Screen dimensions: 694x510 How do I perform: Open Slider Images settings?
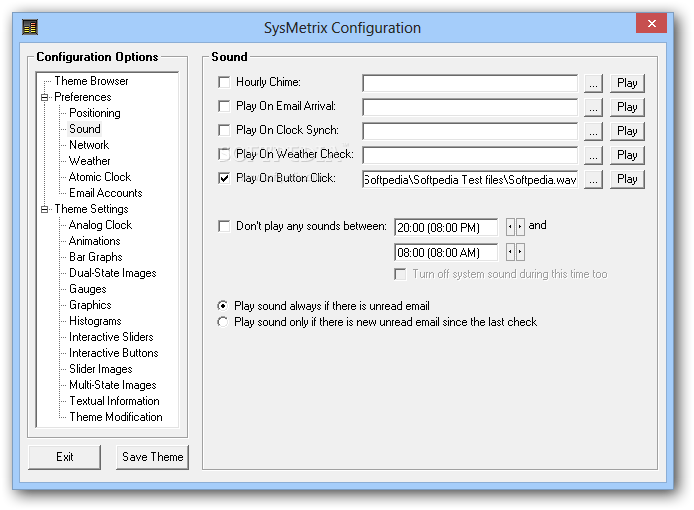tap(100, 369)
